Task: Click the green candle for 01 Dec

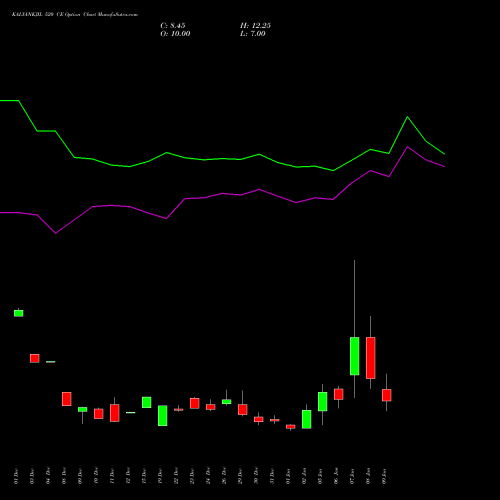Action: pyautogui.click(x=19, y=313)
